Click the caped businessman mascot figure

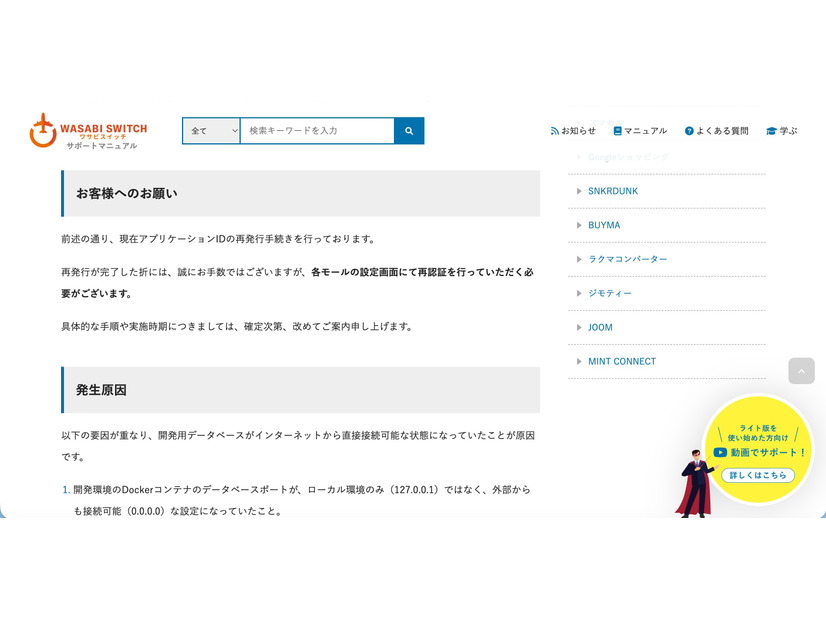[x=695, y=484]
